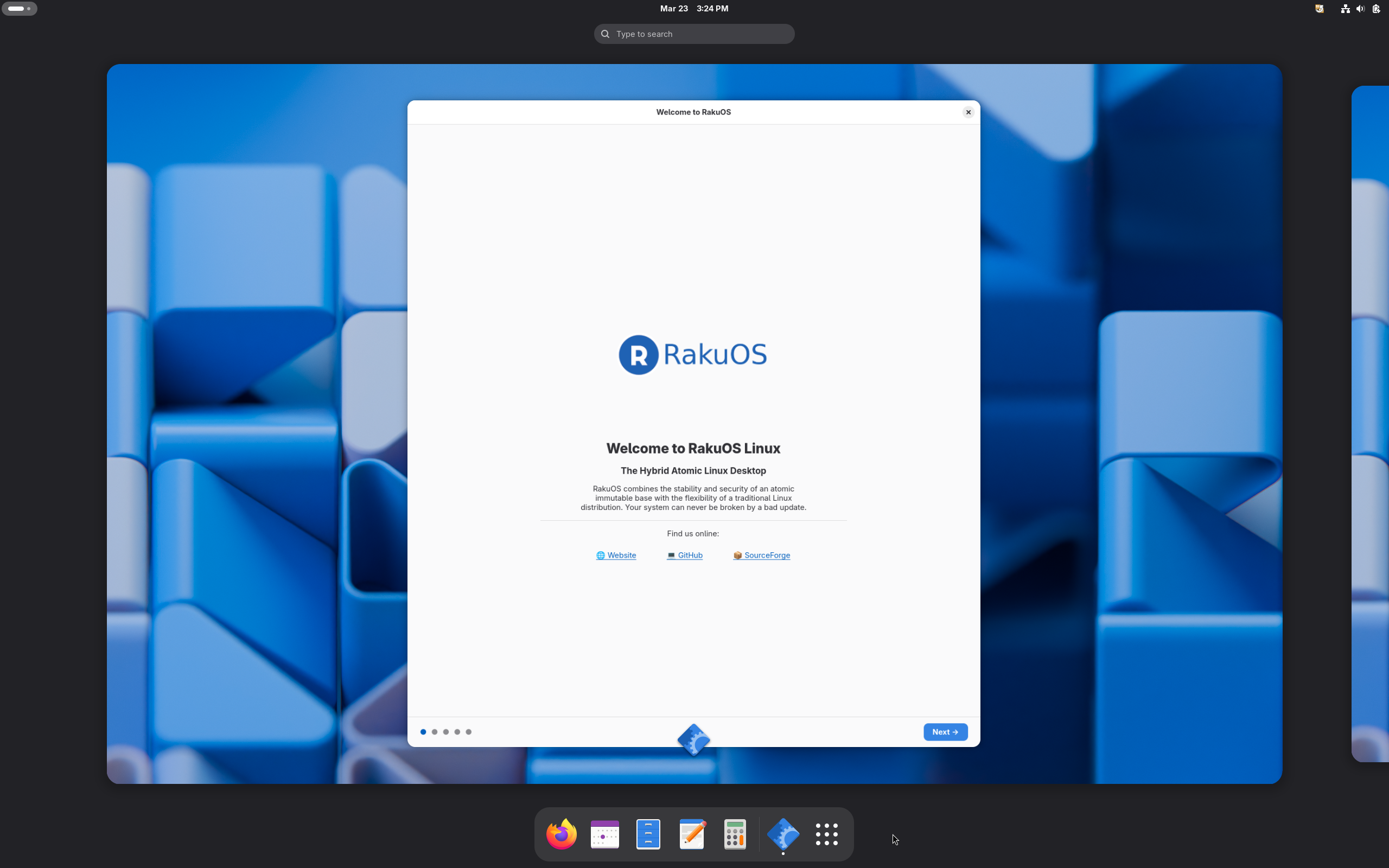The image size is (1389, 868).
Task: Click the app icon badge overlapping the welcome window
Action: pyautogui.click(x=693, y=739)
